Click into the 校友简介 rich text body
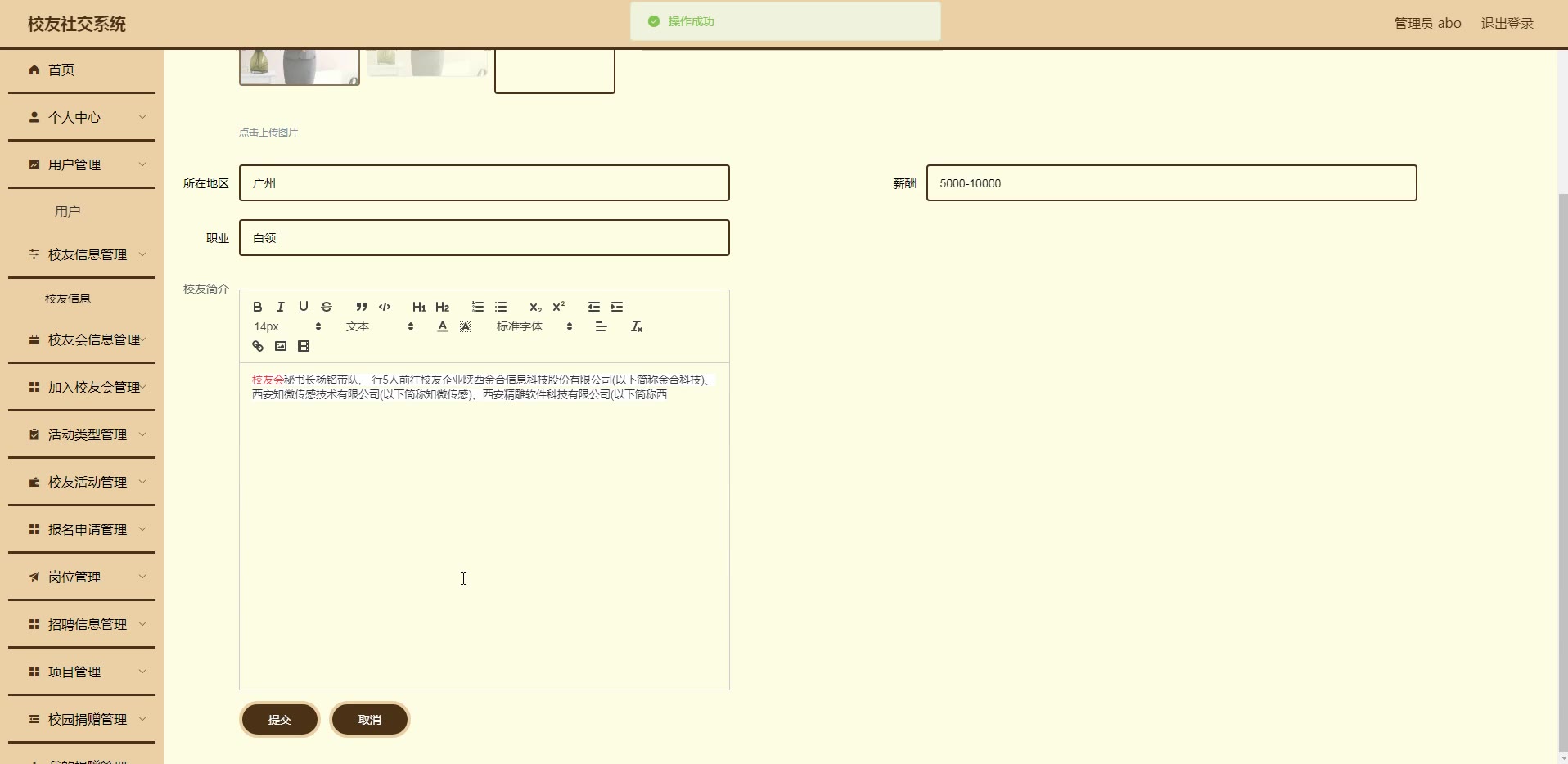 pyautogui.click(x=484, y=527)
